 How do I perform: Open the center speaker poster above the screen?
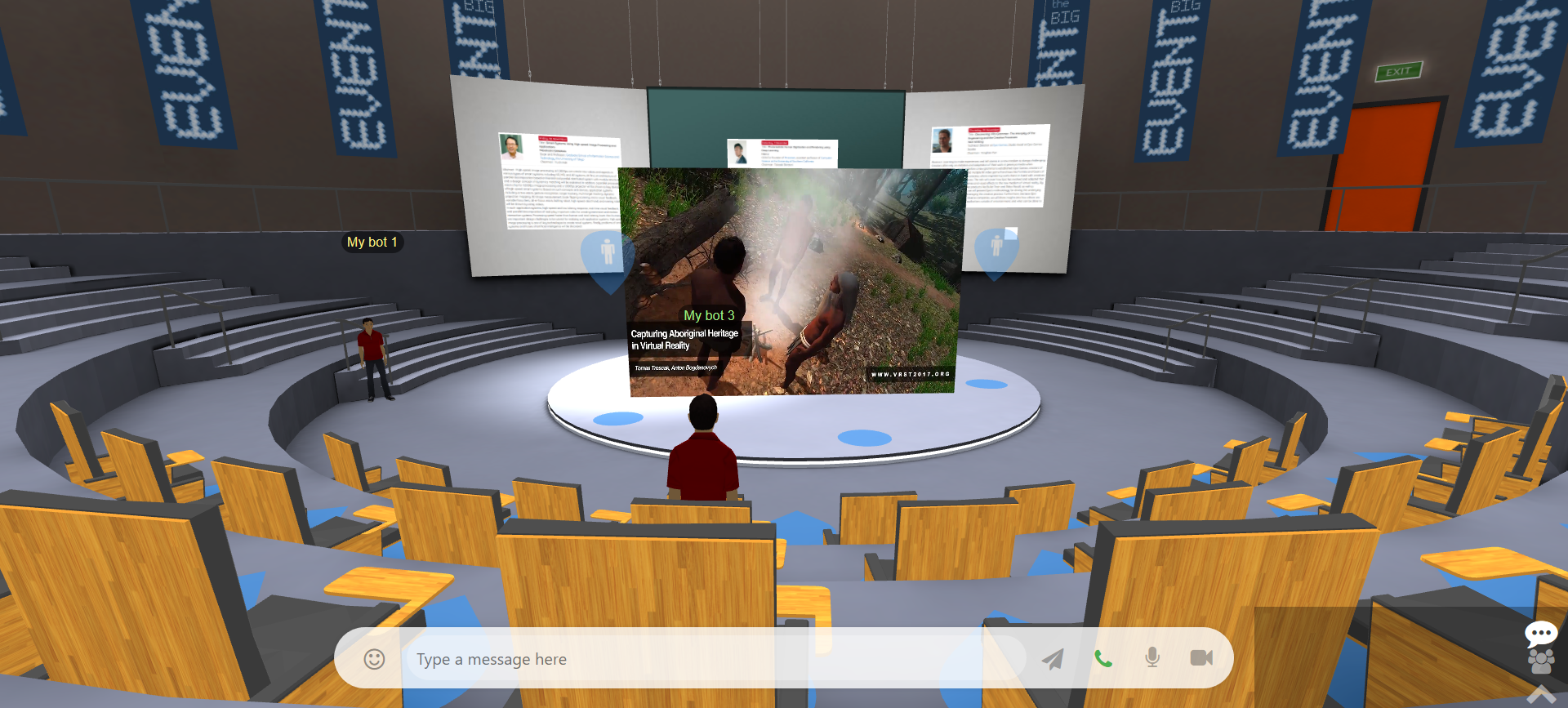782,154
